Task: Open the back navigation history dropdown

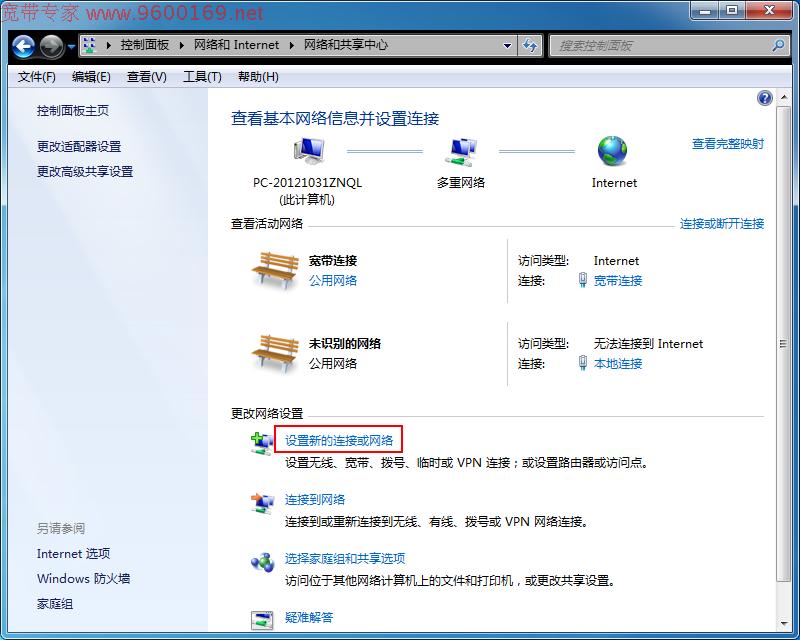Action: point(69,45)
